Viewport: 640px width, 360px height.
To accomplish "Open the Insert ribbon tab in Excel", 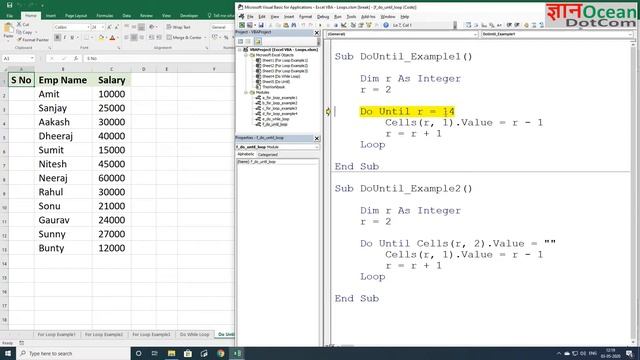I will click(x=51, y=16).
